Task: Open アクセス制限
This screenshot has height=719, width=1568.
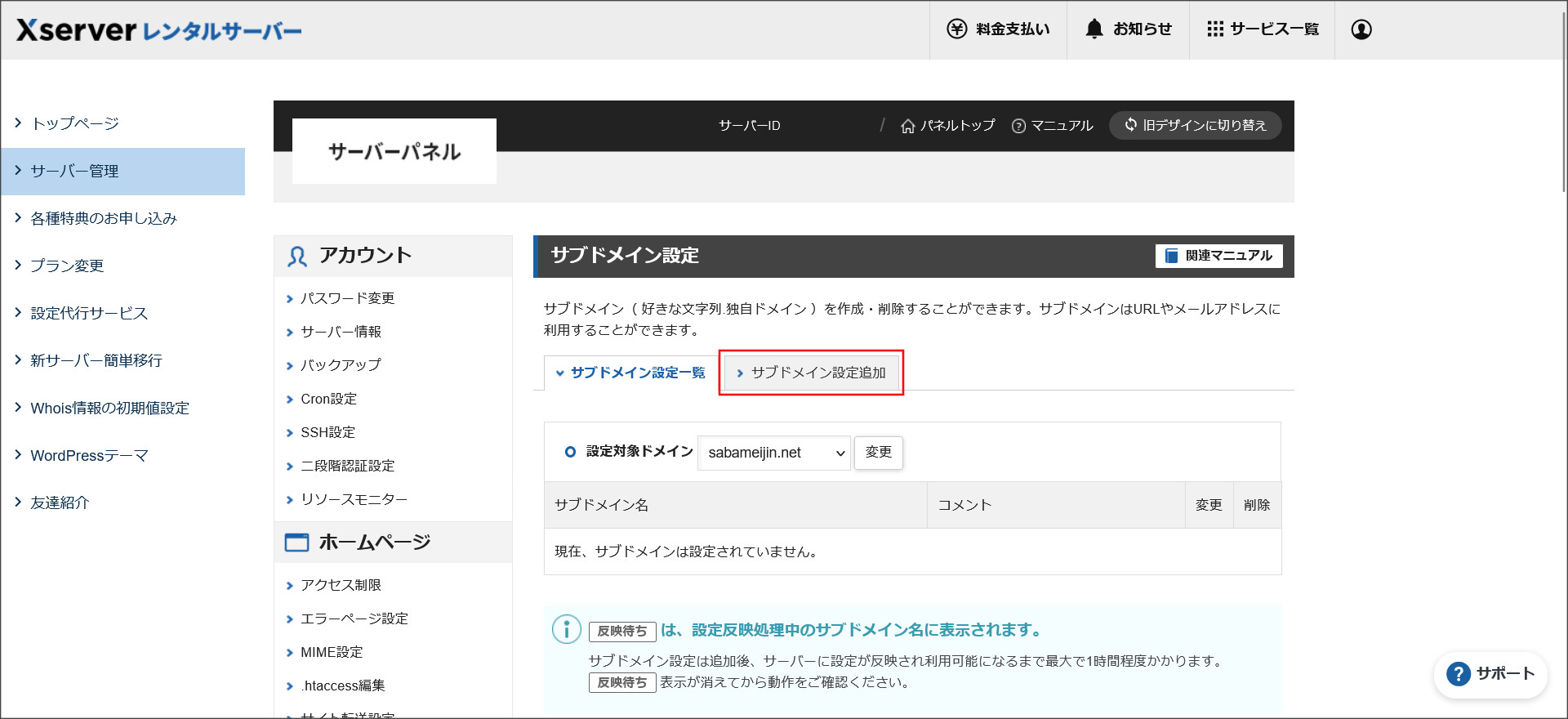Action: click(341, 585)
